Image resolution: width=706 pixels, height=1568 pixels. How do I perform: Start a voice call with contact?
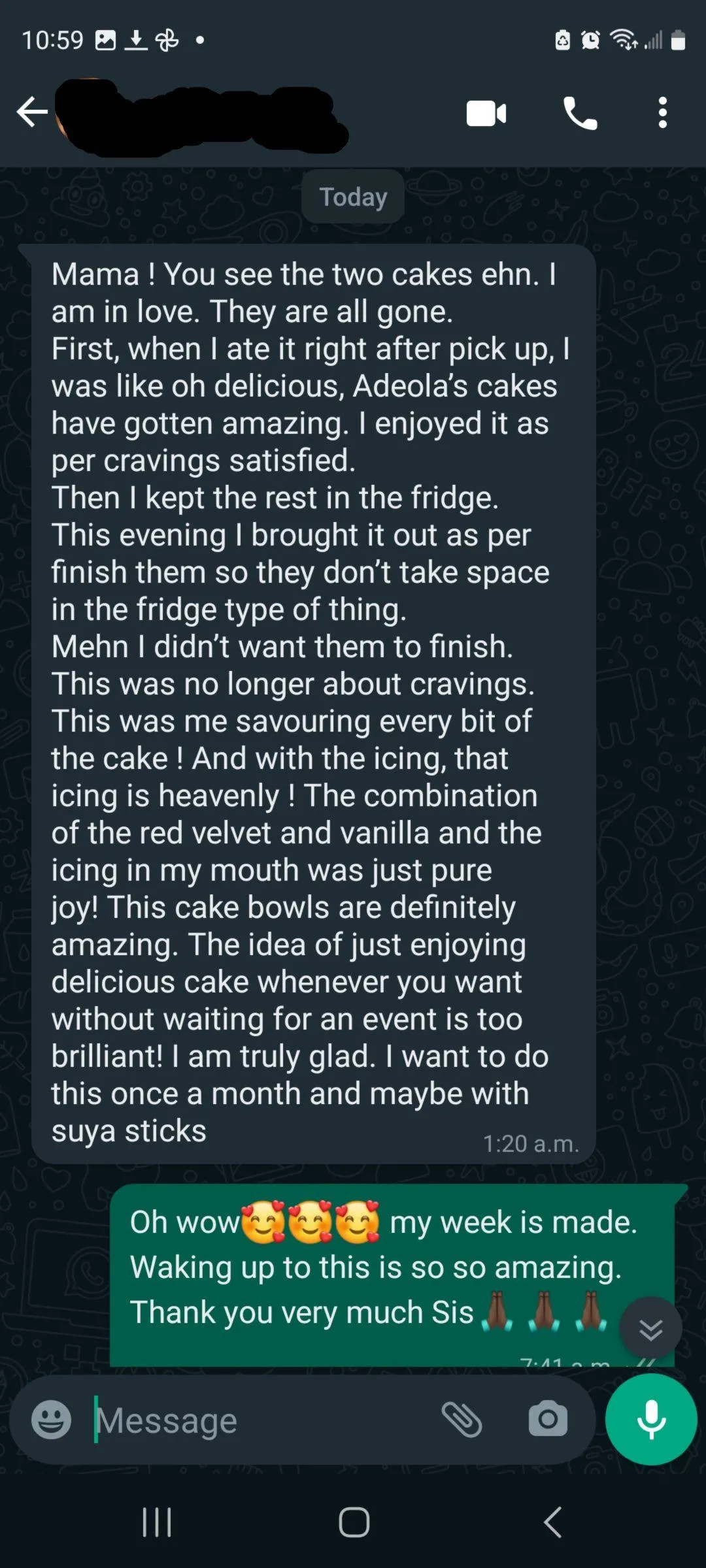pyautogui.click(x=580, y=113)
